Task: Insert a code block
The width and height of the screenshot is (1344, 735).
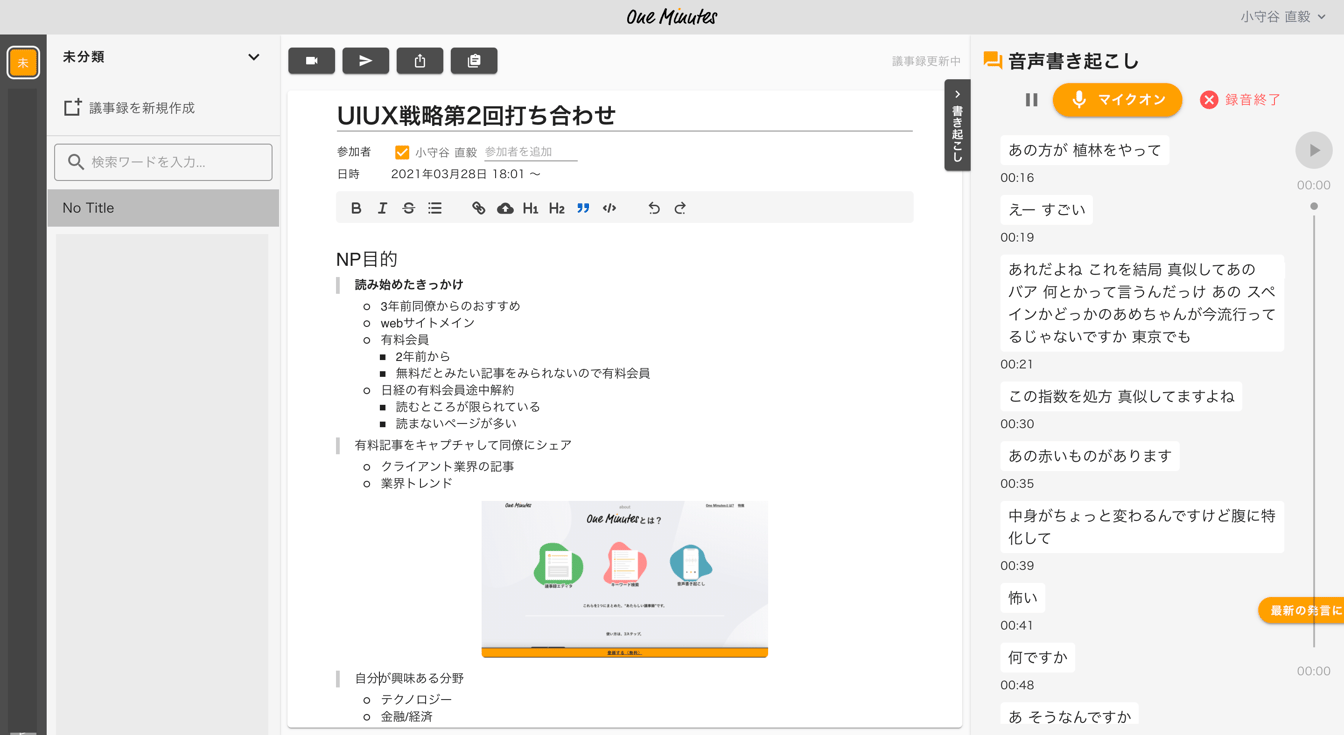Action: (609, 208)
